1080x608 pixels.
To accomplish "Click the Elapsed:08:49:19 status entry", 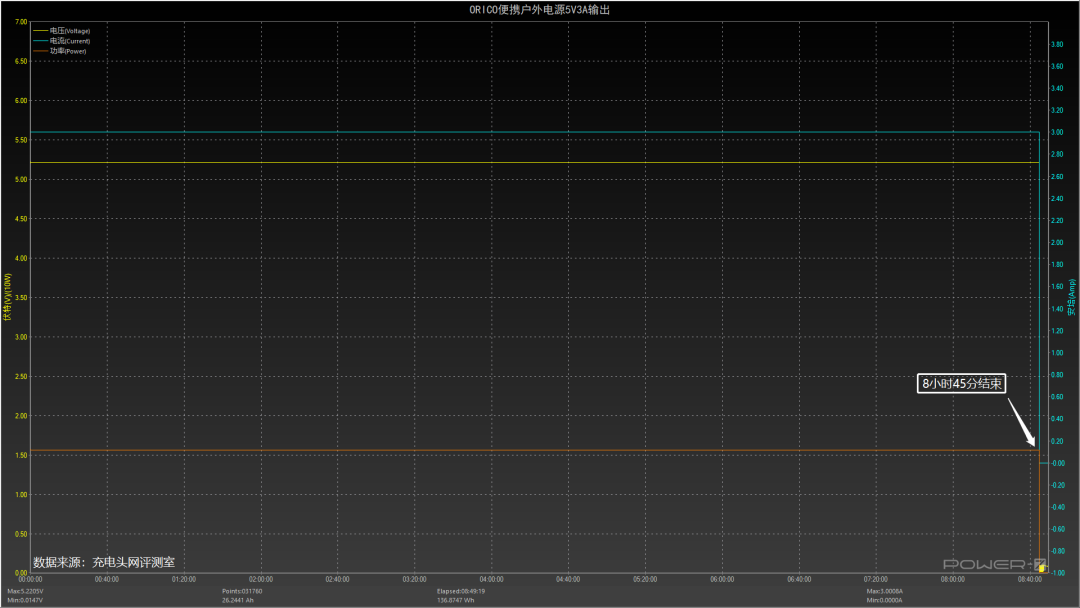I will 462,591.
